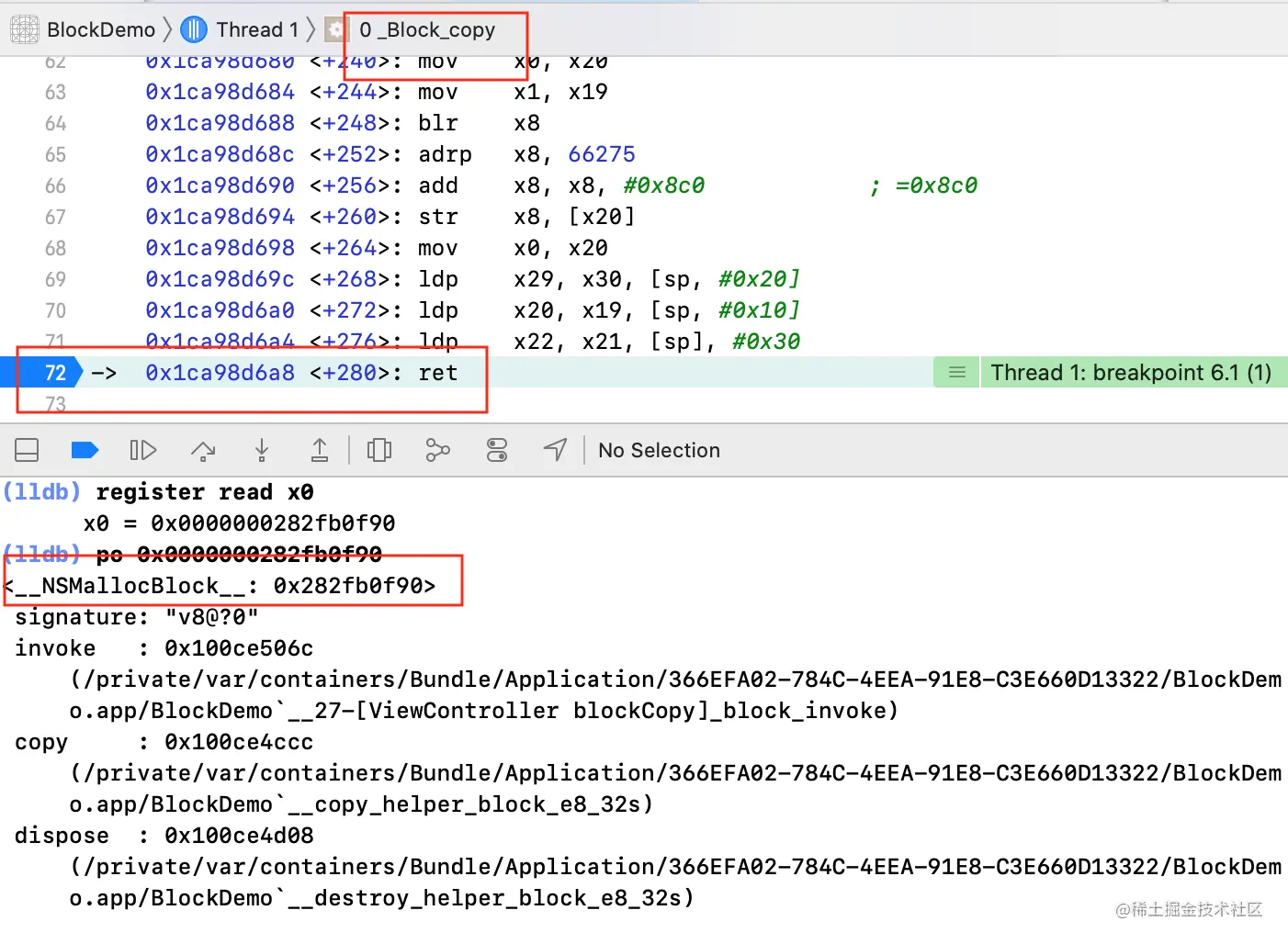This screenshot has width=1288, height=944.
Task: Click line number 68 in the gutter
Action: click(55, 248)
